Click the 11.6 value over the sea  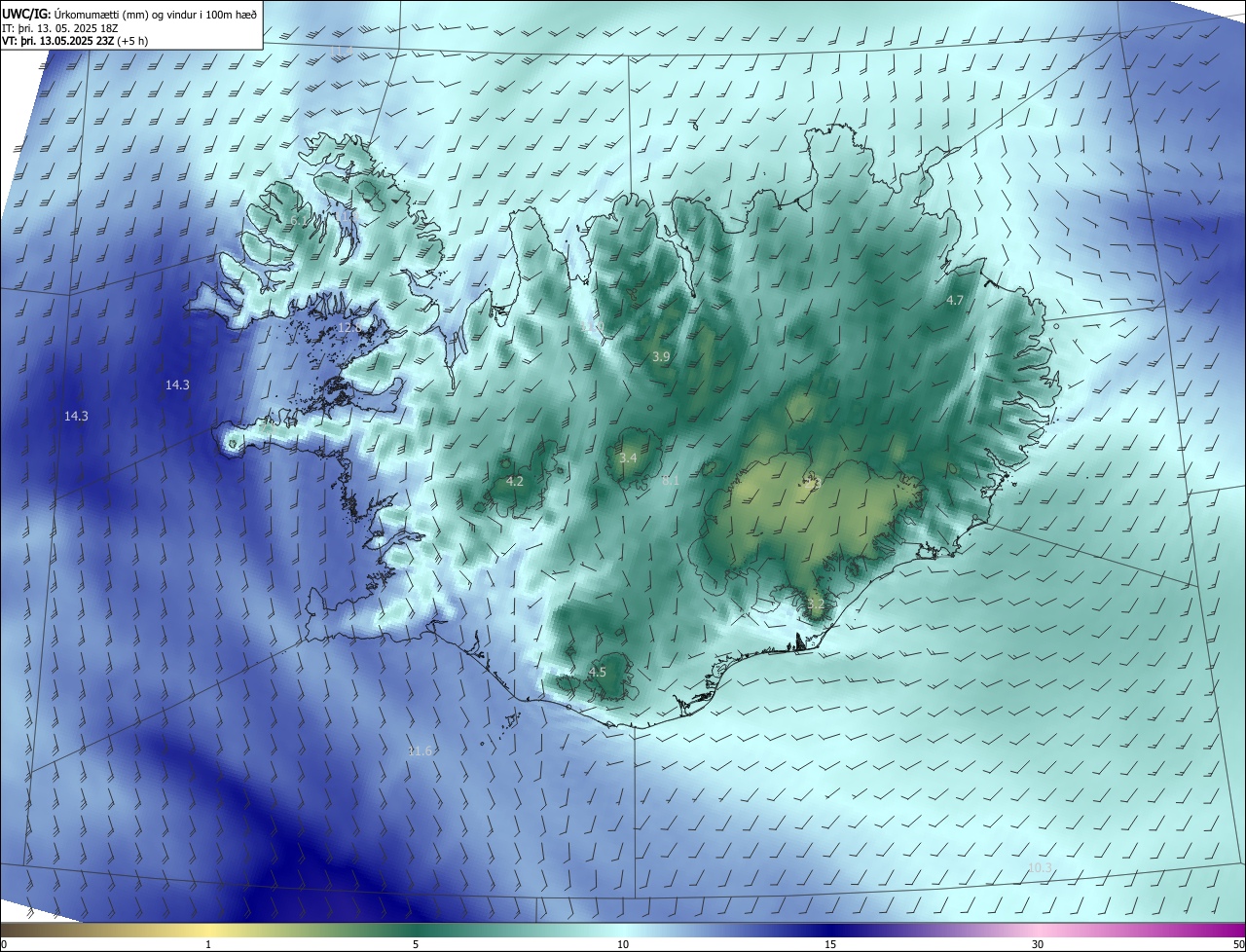coord(421,751)
